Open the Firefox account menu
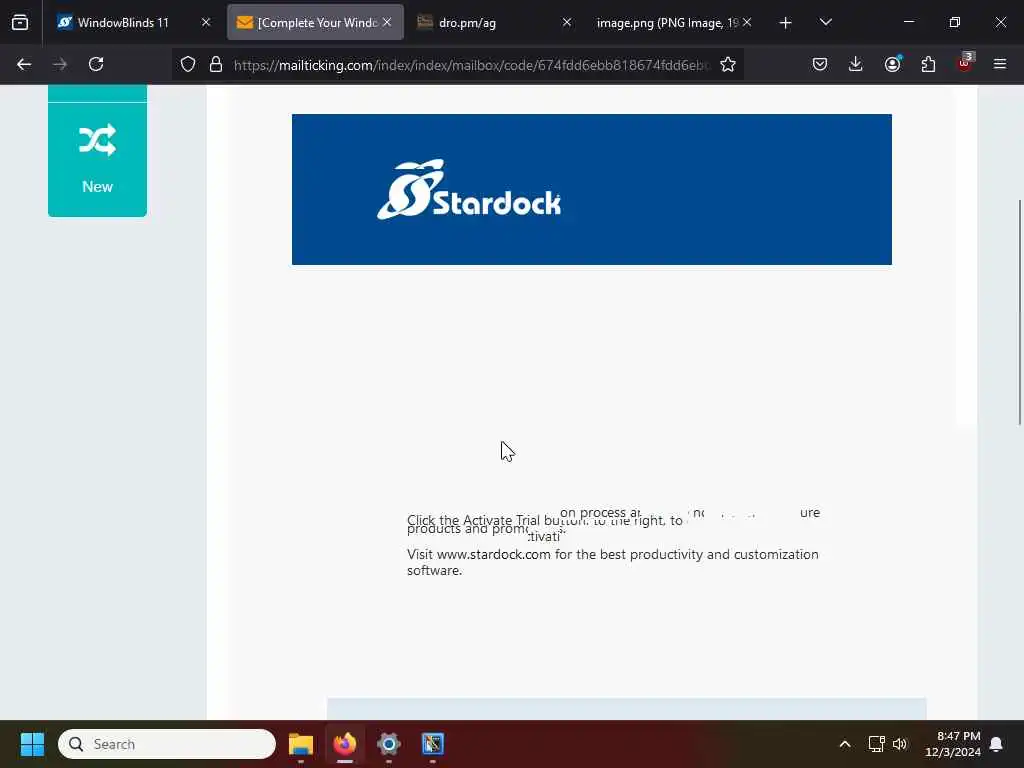This screenshot has width=1024, height=768. pyautogui.click(x=892, y=64)
